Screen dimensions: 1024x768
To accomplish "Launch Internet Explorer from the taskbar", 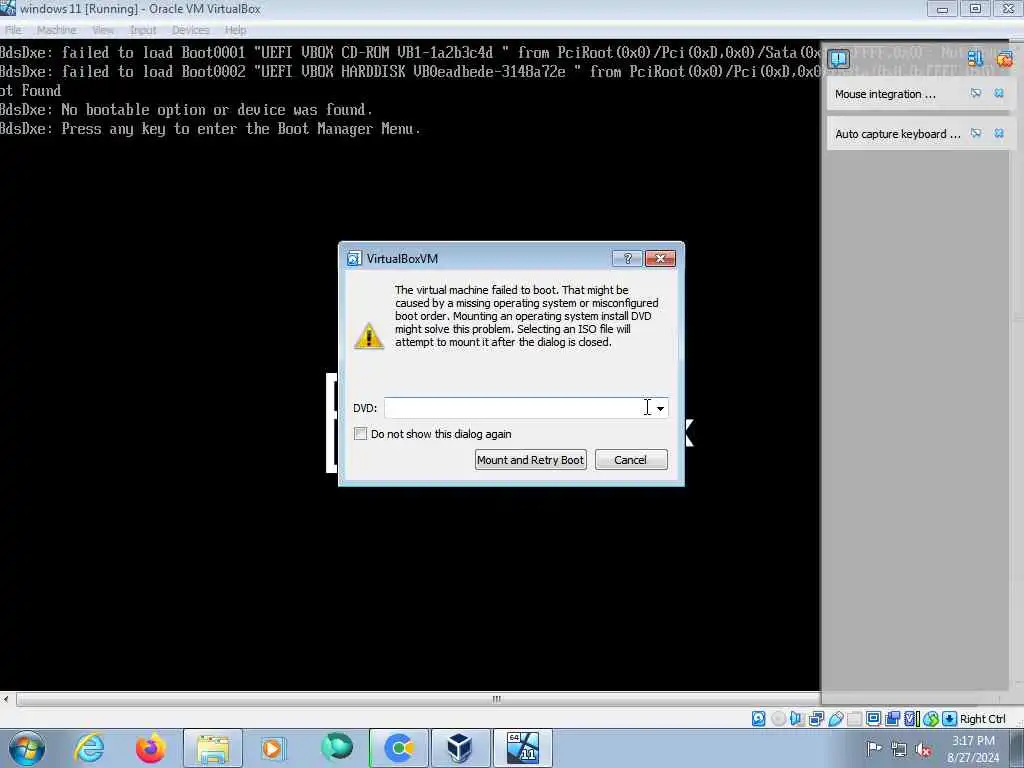I will (89, 748).
